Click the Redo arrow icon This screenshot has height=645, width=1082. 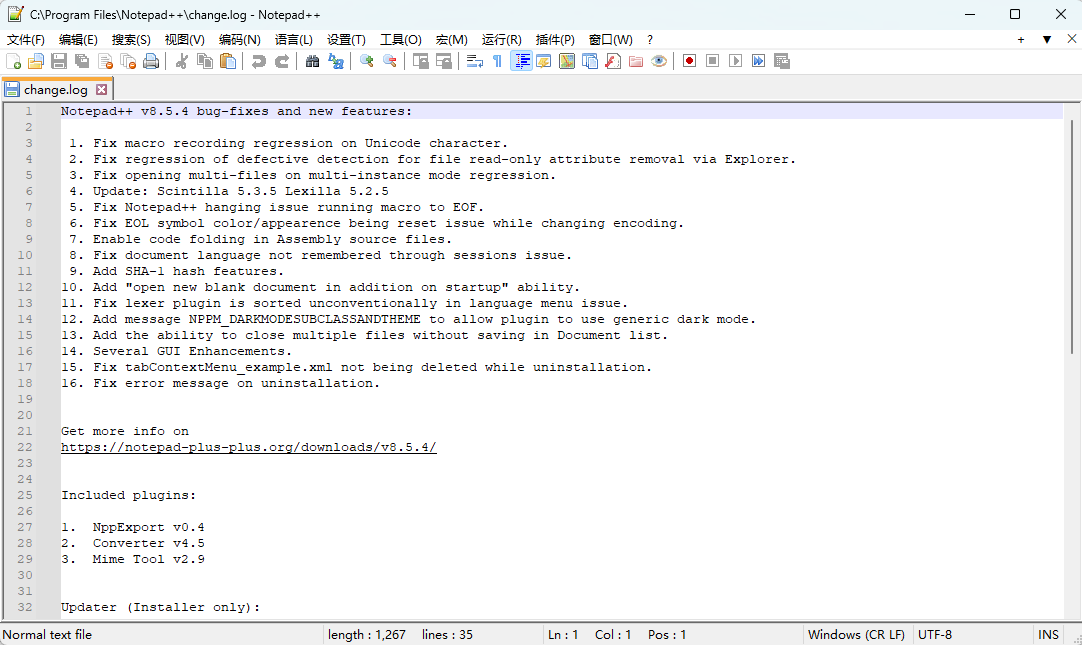282,61
